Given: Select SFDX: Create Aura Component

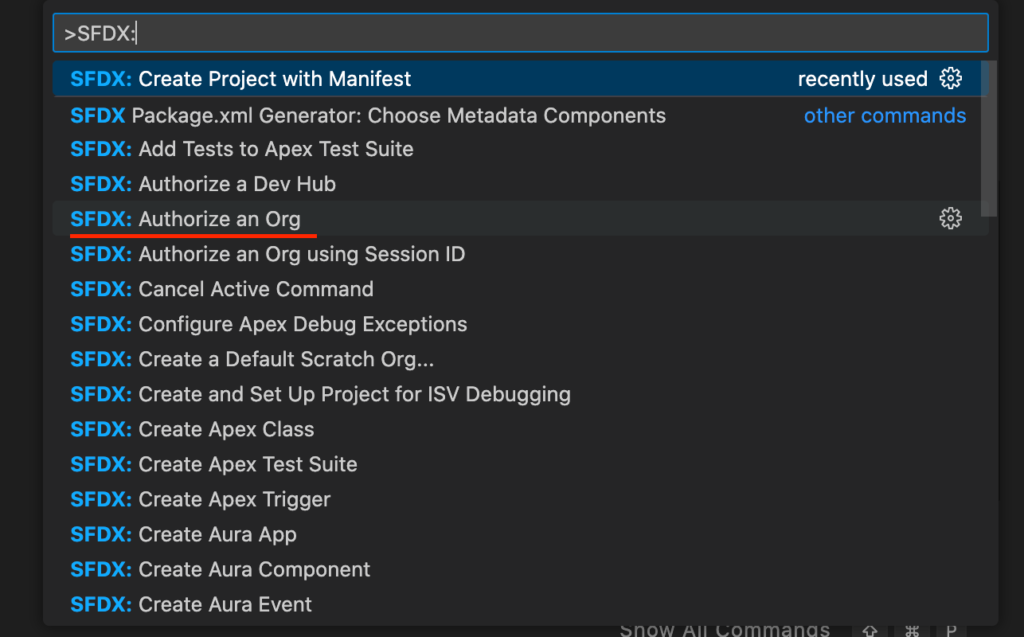Looking at the screenshot, I should click(x=220, y=569).
